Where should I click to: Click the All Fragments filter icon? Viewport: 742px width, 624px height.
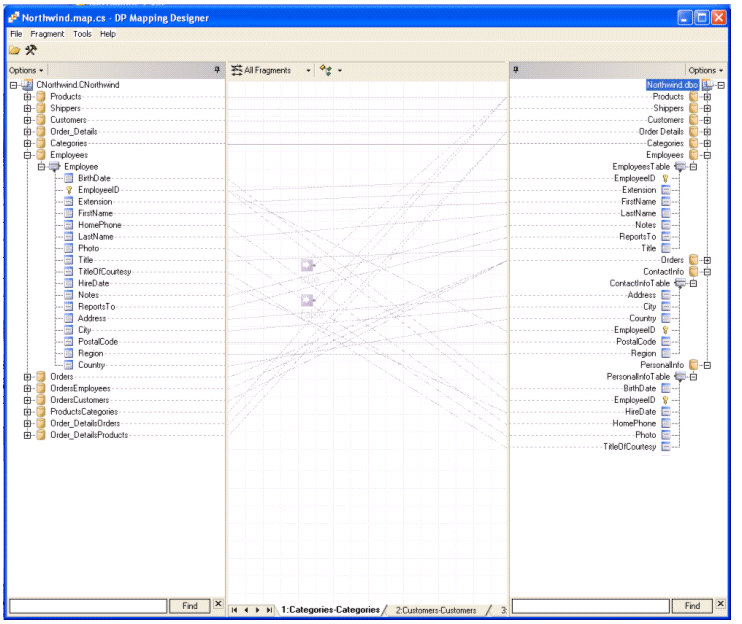[x=237, y=70]
